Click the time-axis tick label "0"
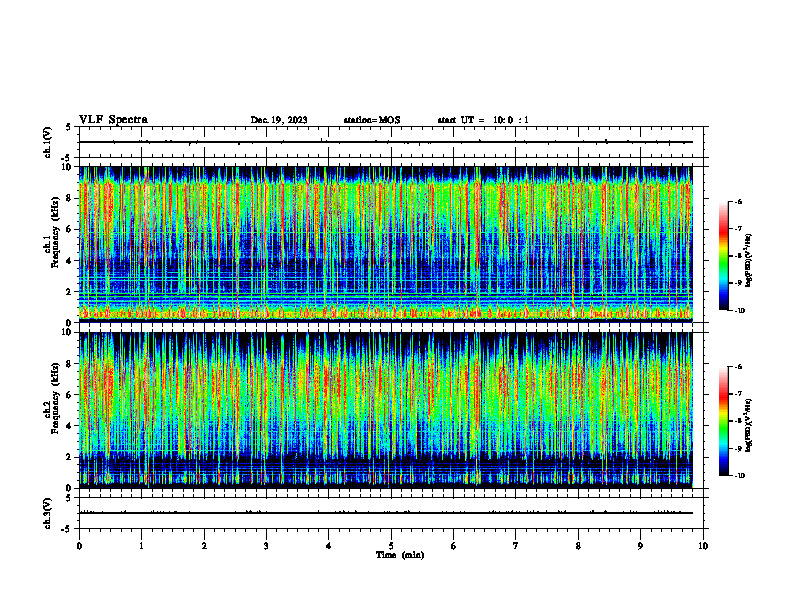The height and width of the screenshot is (612, 792). click(x=79, y=546)
